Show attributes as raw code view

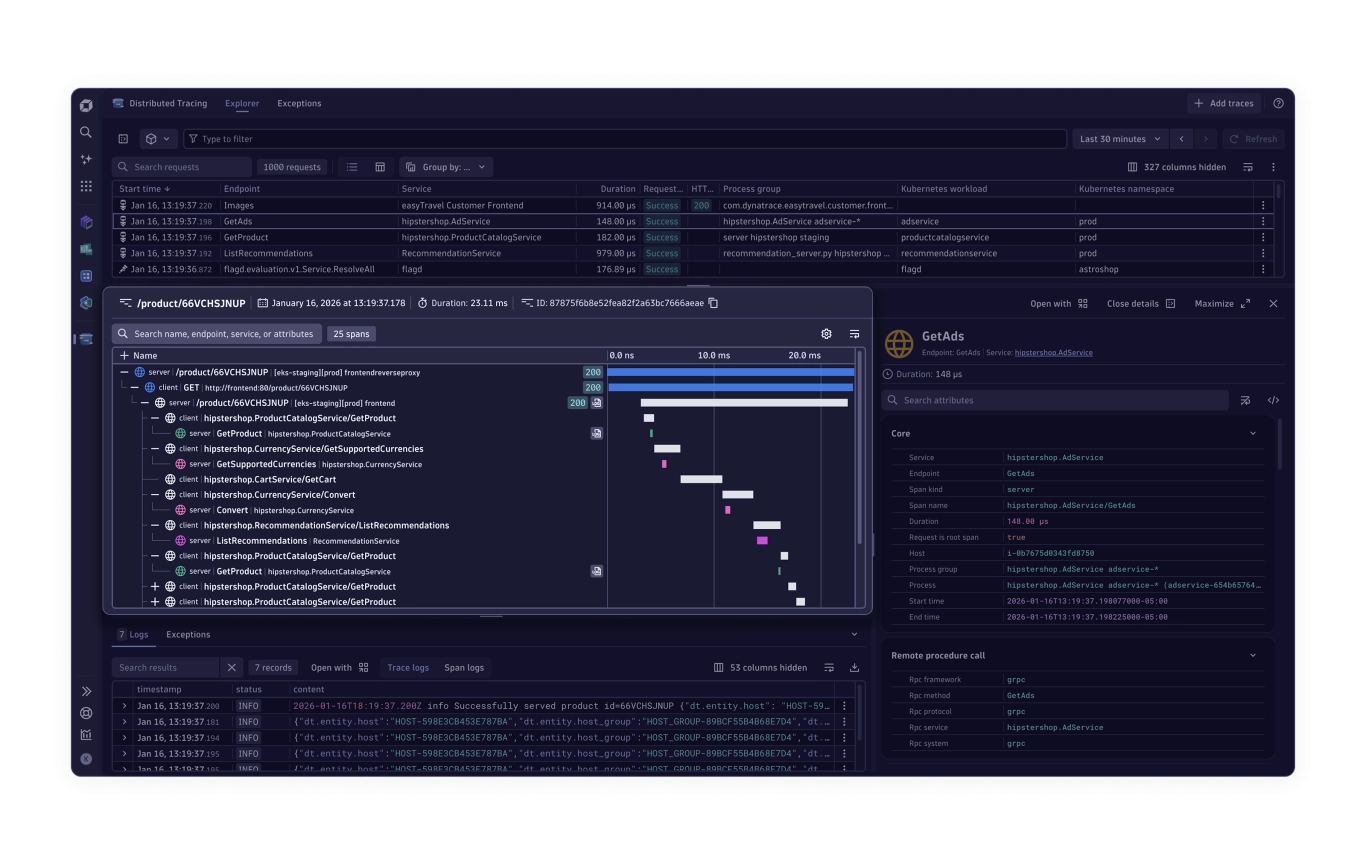(1273, 400)
